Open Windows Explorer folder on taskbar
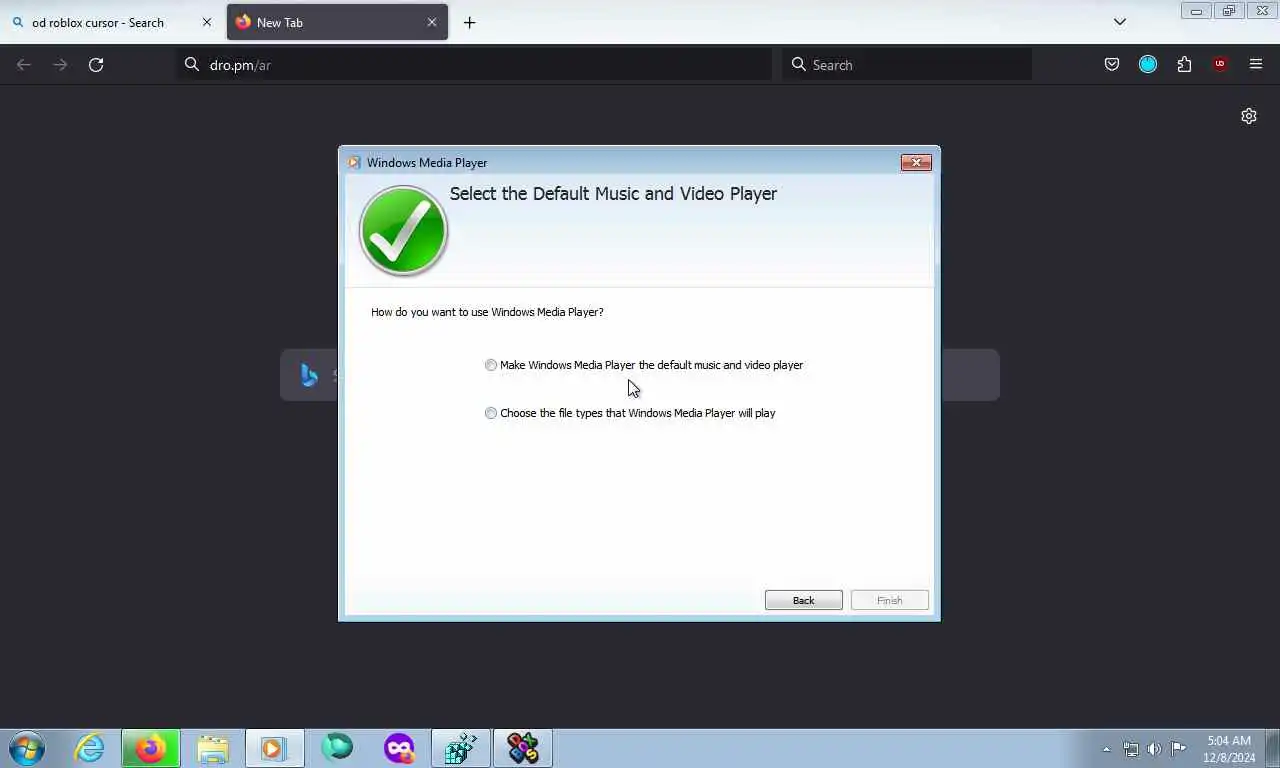The width and height of the screenshot is (1280, 768). pos(213,748)
